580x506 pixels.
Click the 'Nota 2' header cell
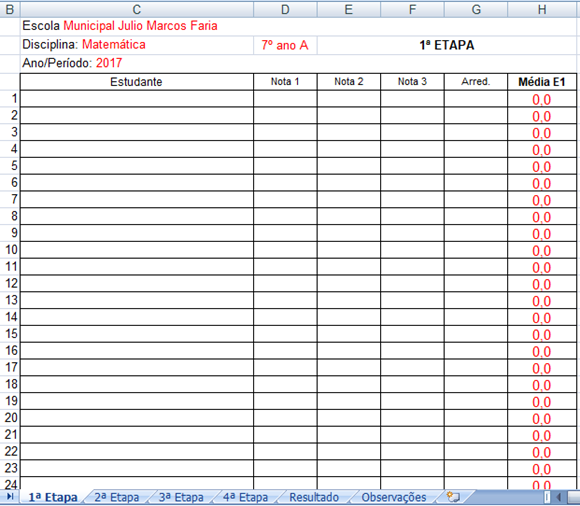[x=349, y=82]
